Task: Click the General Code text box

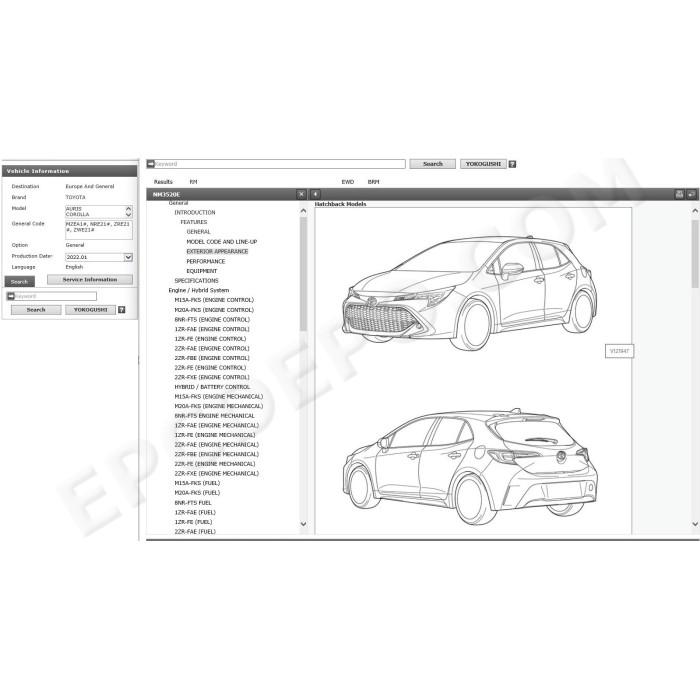Action: click(99, 229)
